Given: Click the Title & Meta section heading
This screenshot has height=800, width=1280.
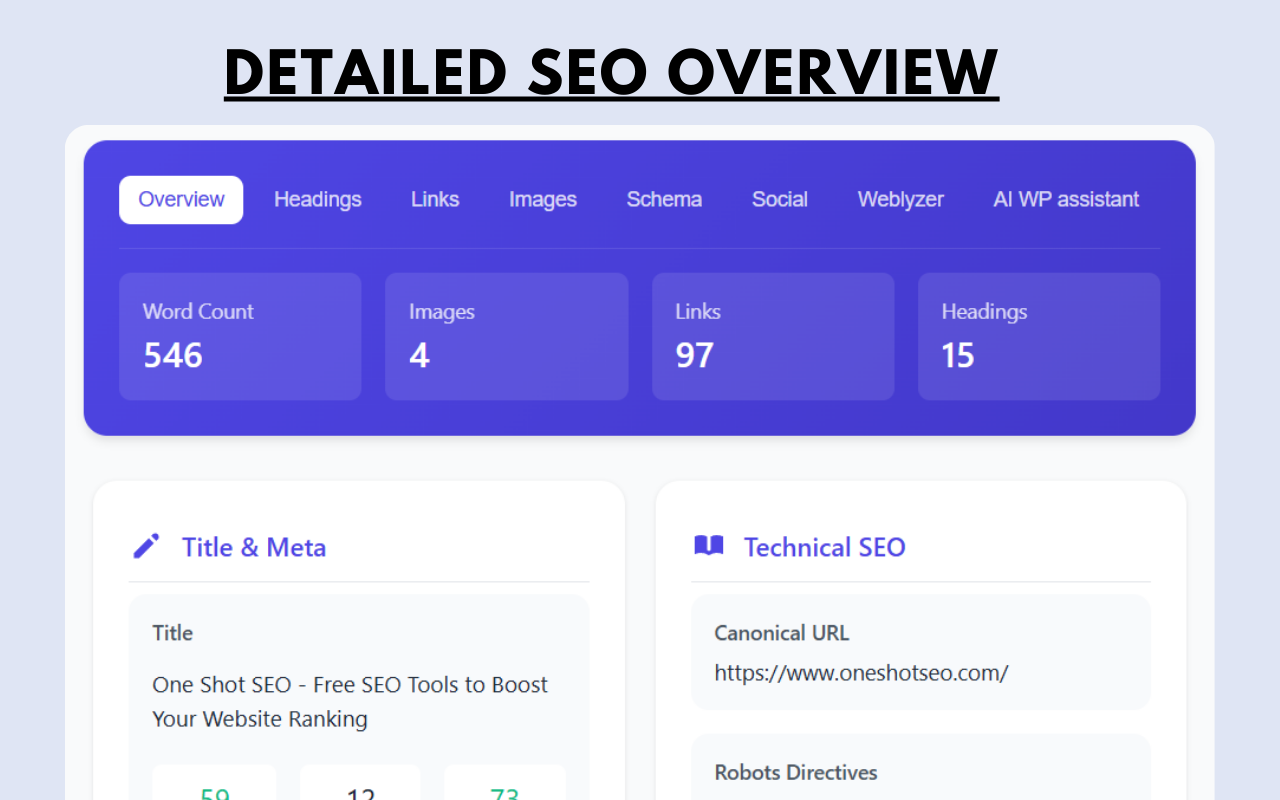Looking at the screenshot, I should point(254,547).
